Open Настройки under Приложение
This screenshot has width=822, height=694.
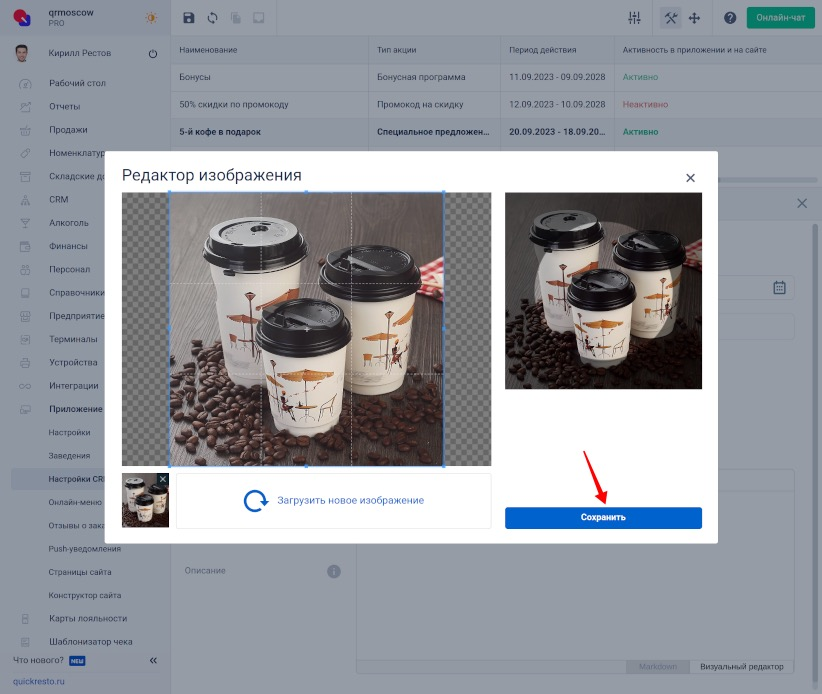click(69, 432)
